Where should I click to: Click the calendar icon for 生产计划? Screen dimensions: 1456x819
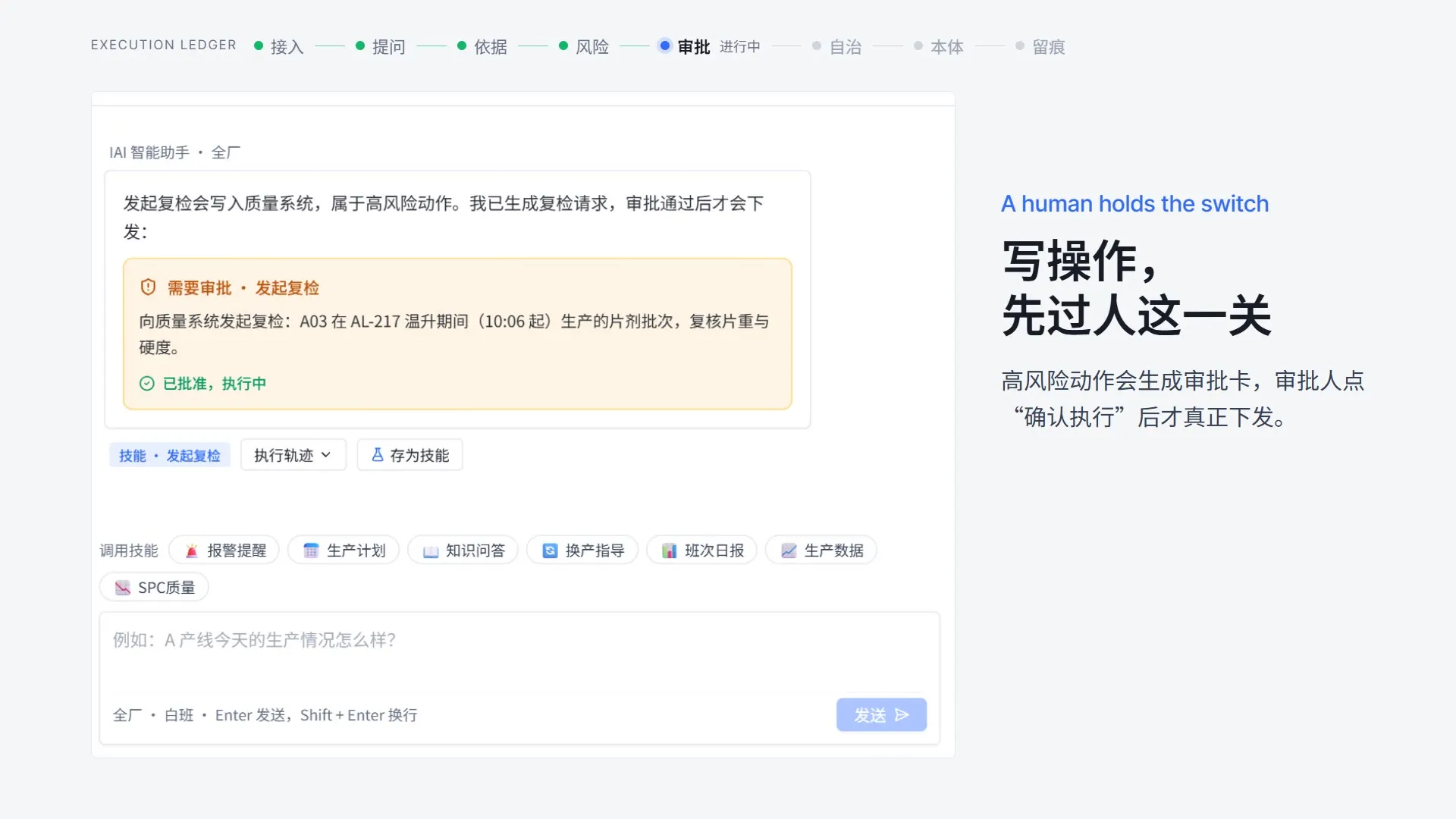[311, 551]
